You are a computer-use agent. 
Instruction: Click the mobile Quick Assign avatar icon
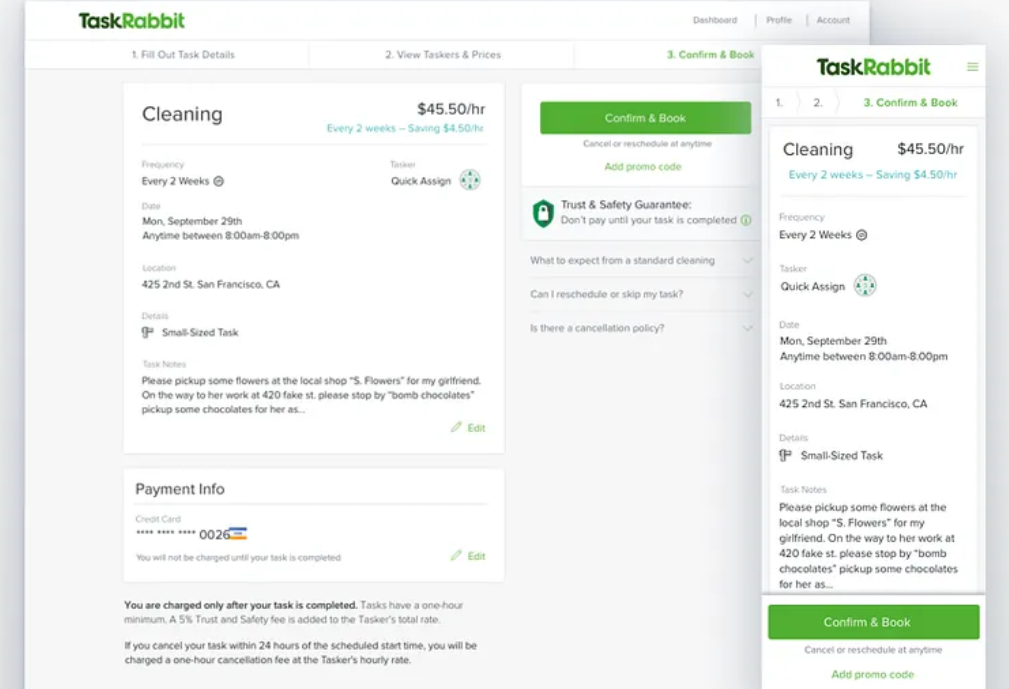tap(865, 285)
